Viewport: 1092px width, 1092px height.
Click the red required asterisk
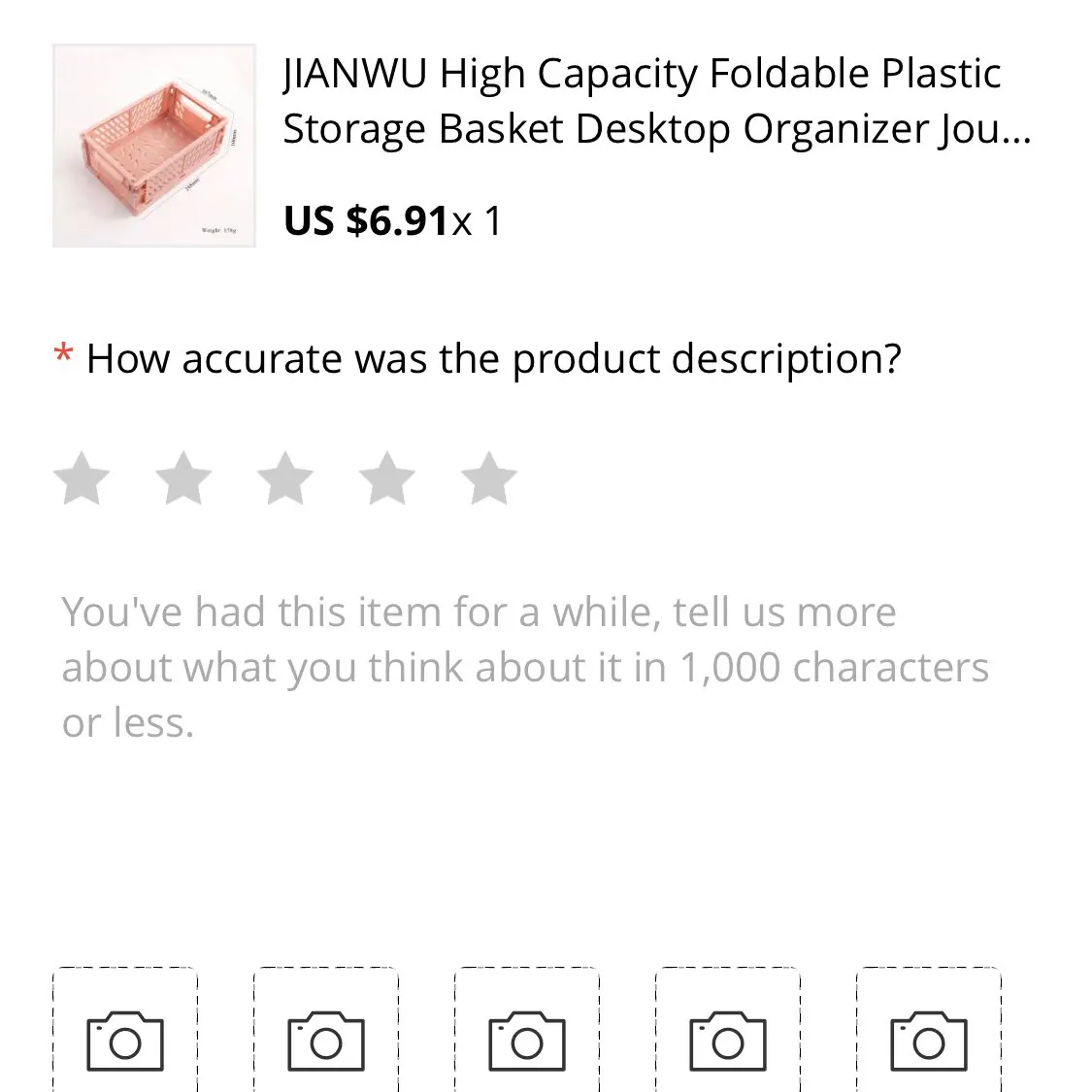(x=63, y=357)
